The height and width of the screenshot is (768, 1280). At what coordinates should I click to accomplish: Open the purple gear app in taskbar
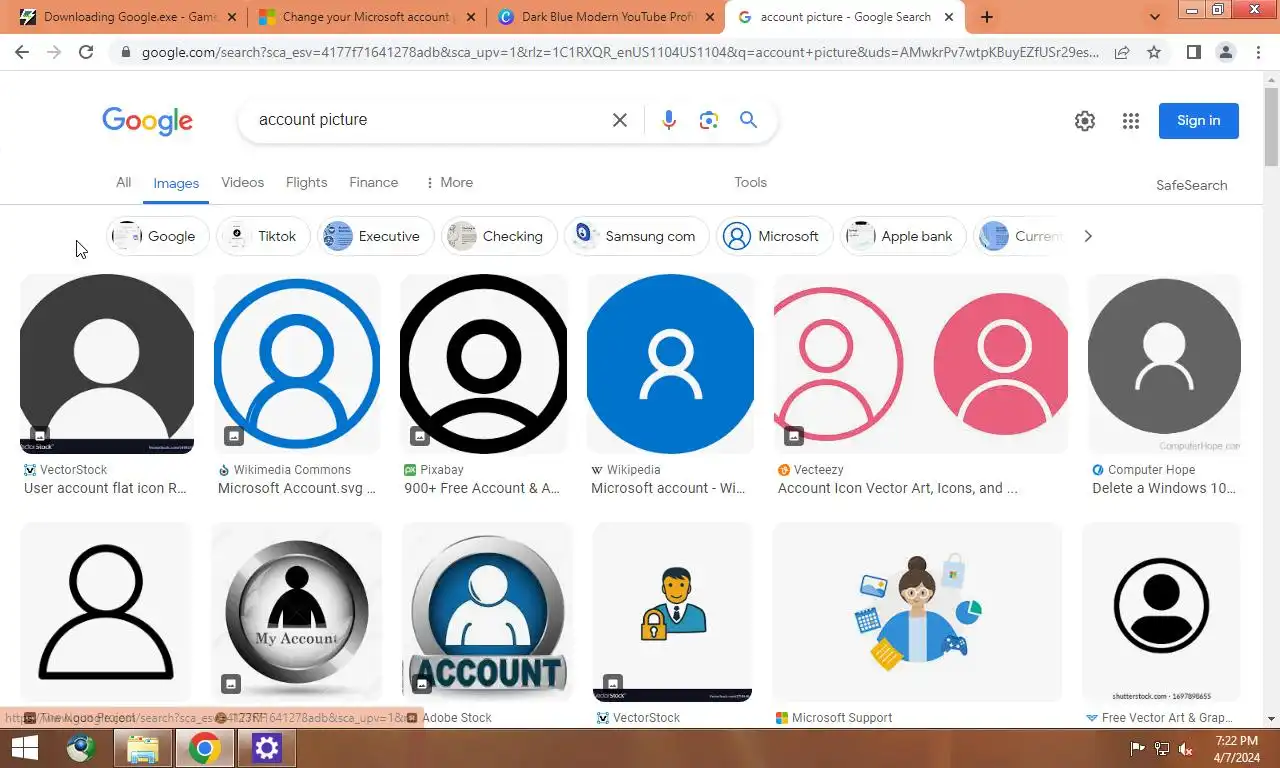pyautogui.click(x=267, y=748)
